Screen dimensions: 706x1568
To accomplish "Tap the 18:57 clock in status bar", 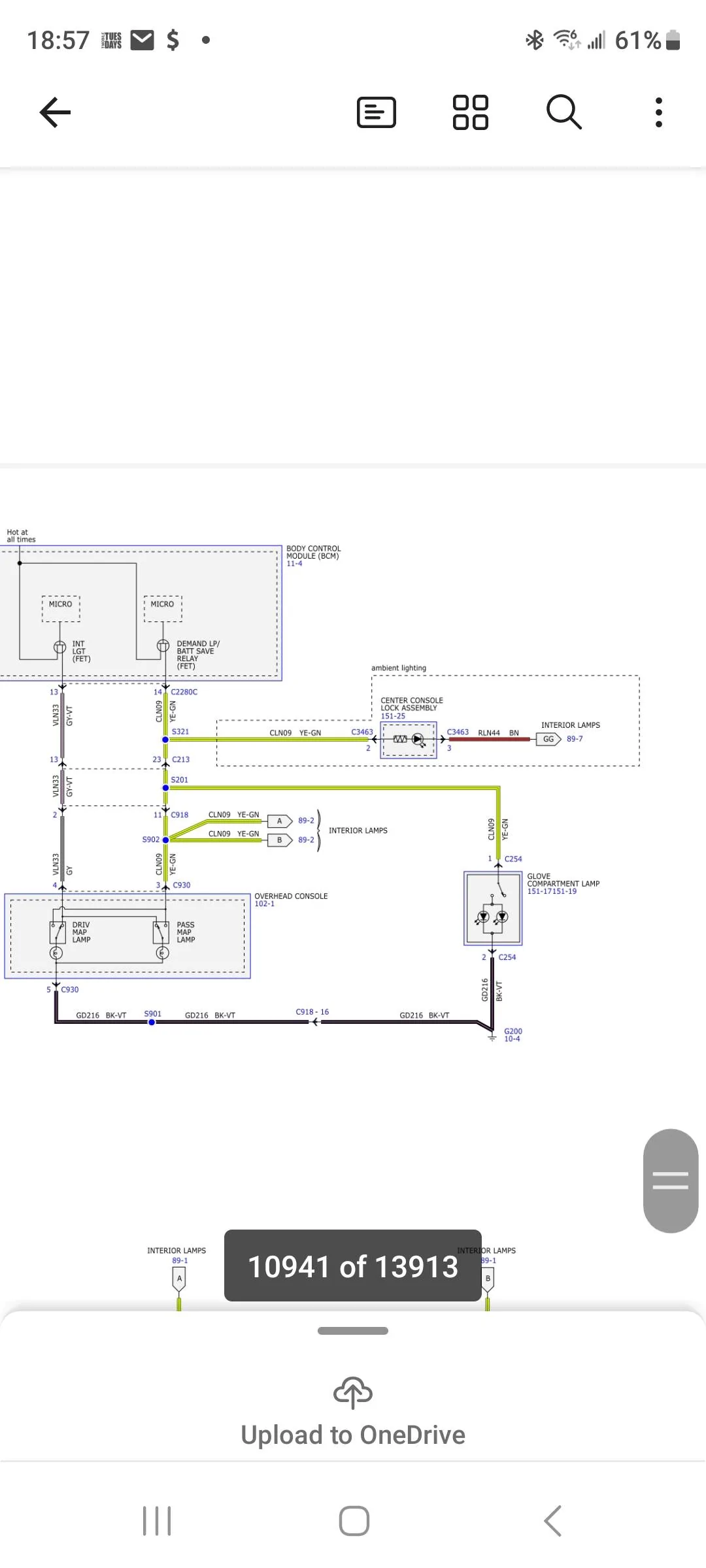I will click(x=58, y=40).
